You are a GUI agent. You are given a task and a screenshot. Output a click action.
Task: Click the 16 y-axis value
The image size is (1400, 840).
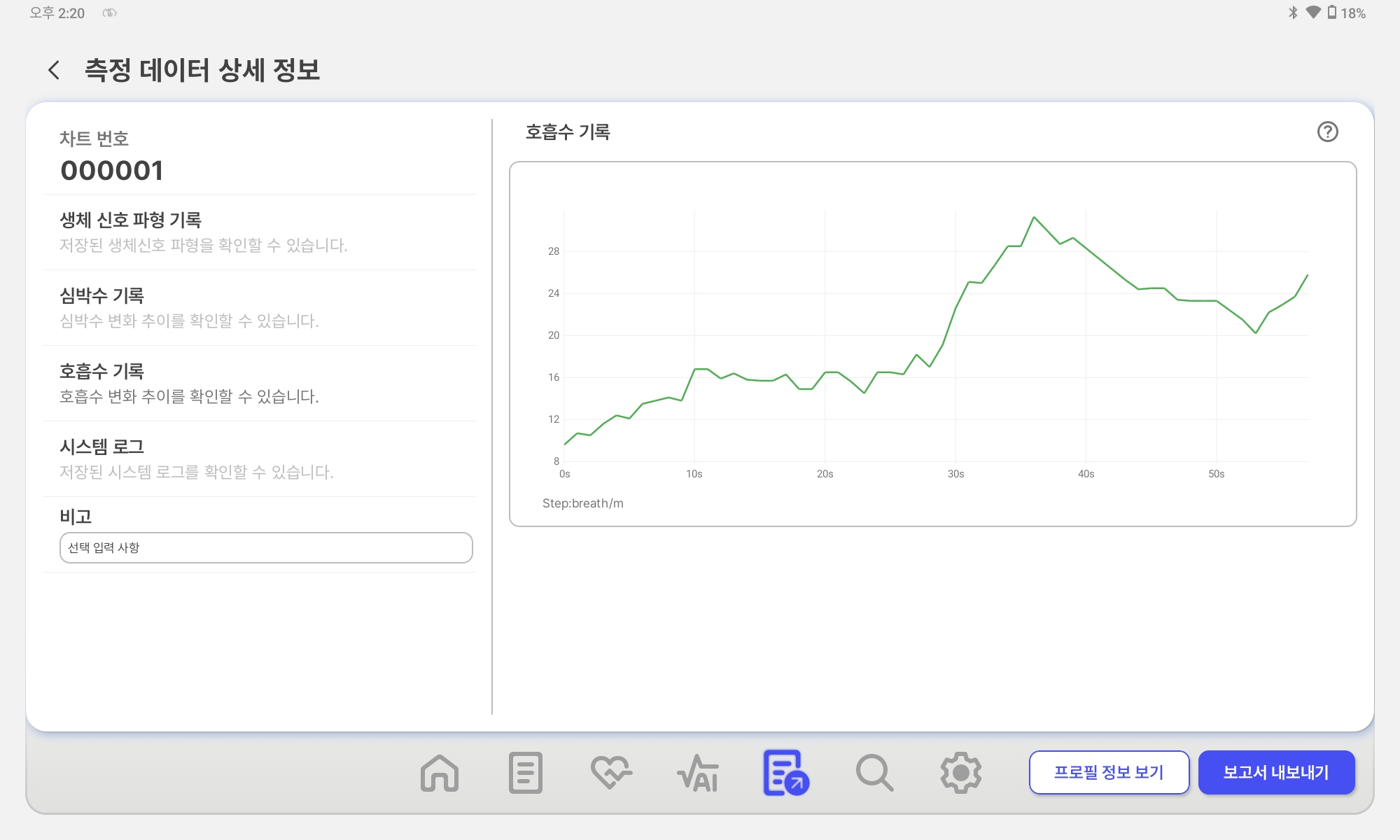tap(554, 377)
